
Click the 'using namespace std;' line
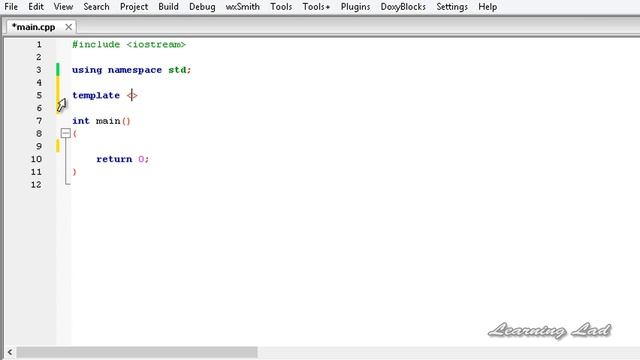131,70
